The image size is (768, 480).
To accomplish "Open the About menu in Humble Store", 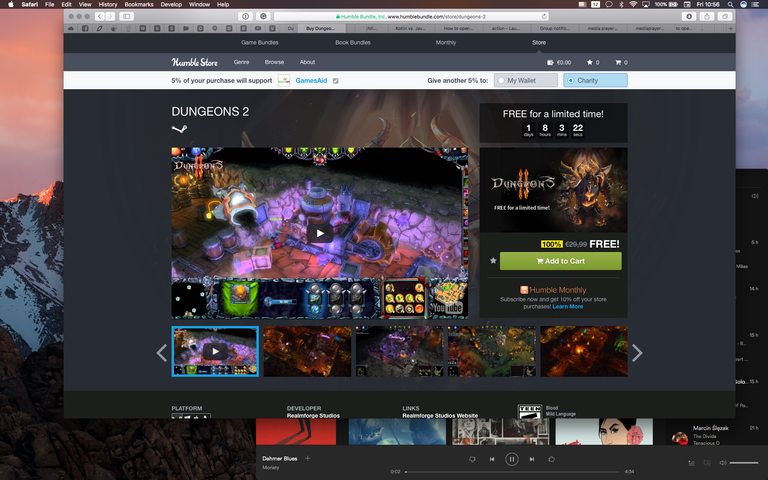I will pyautogui.click(x=307, y=62).
